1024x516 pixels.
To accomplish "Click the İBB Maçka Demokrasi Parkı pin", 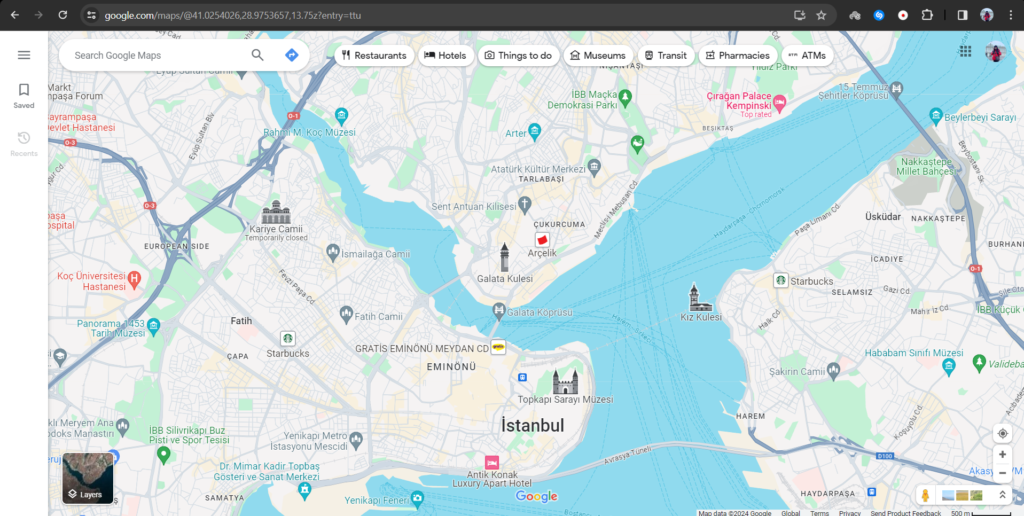I will [626, 97].
